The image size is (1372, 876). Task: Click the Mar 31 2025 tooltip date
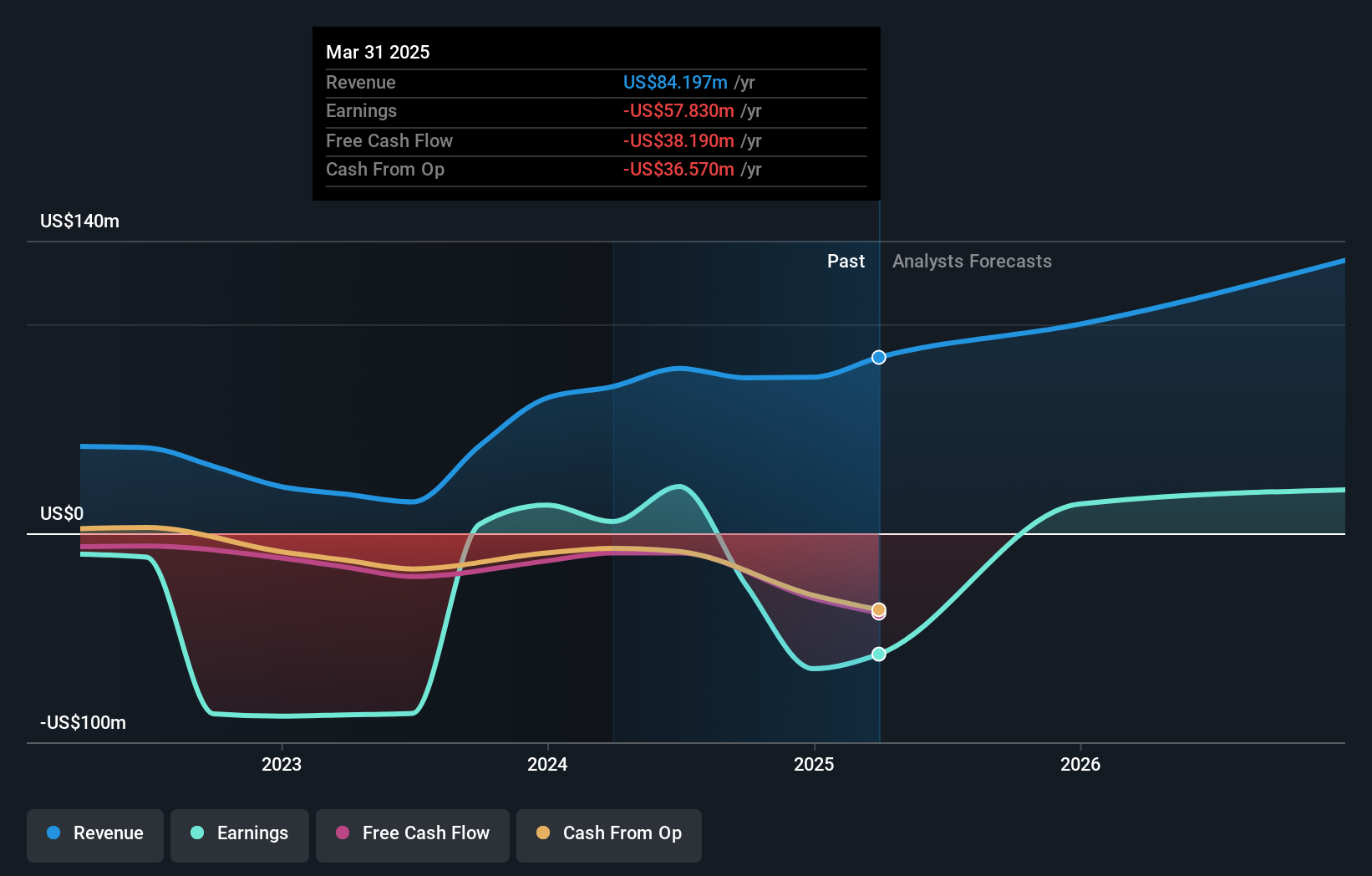tap(378, 52)
